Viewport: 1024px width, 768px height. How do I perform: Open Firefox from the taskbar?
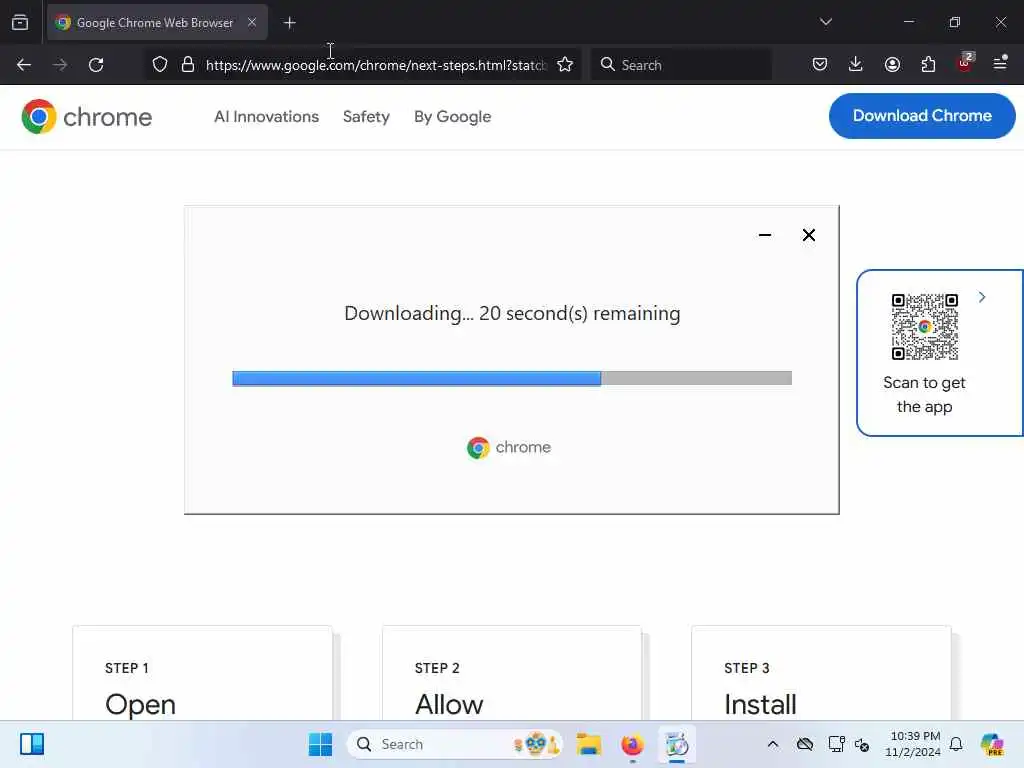[x=632, y=744]
